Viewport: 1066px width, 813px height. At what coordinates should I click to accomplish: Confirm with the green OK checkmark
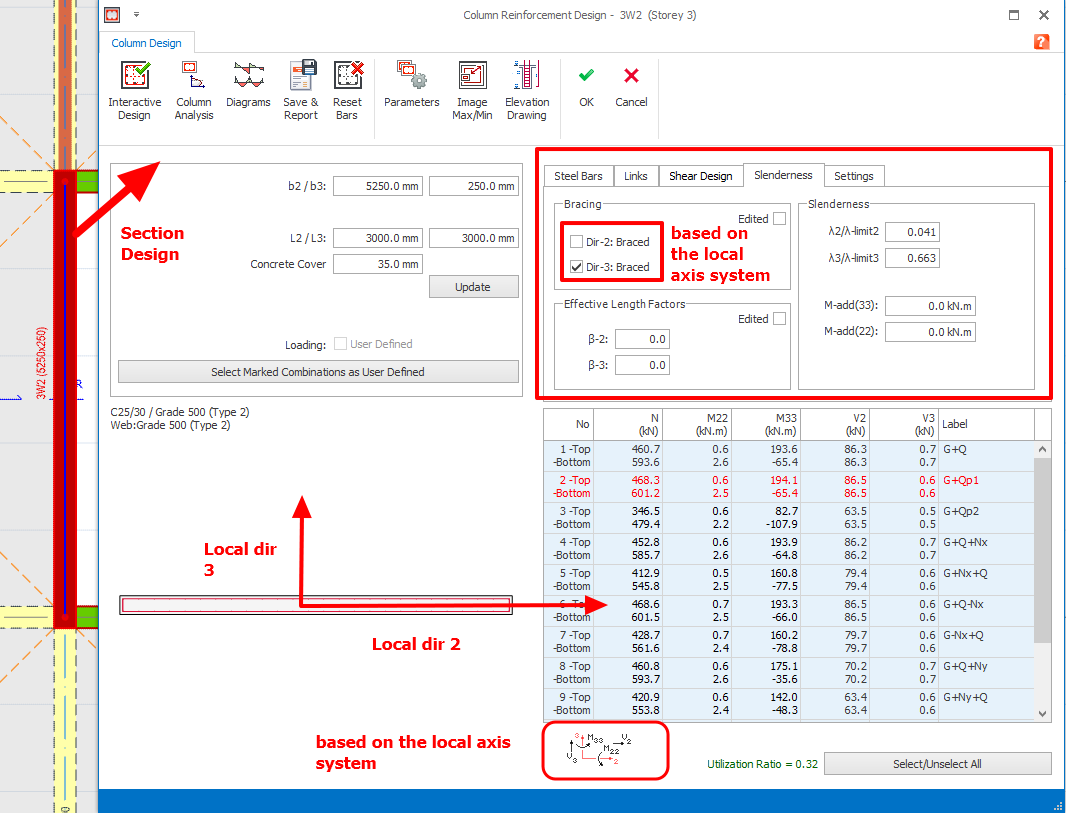586,76
